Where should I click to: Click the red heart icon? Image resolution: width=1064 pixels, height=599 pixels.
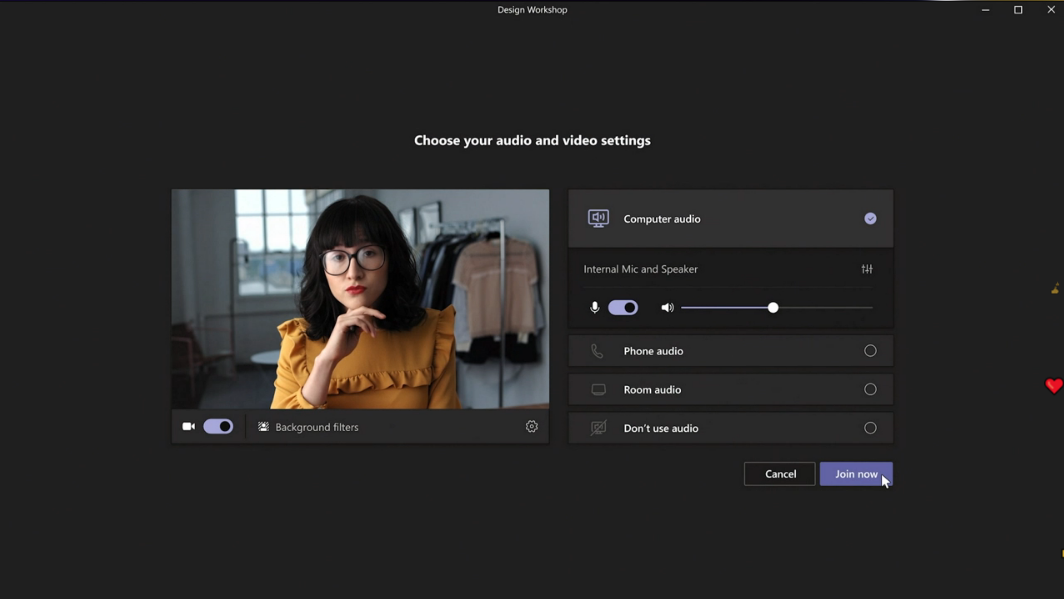(1053, 386)
